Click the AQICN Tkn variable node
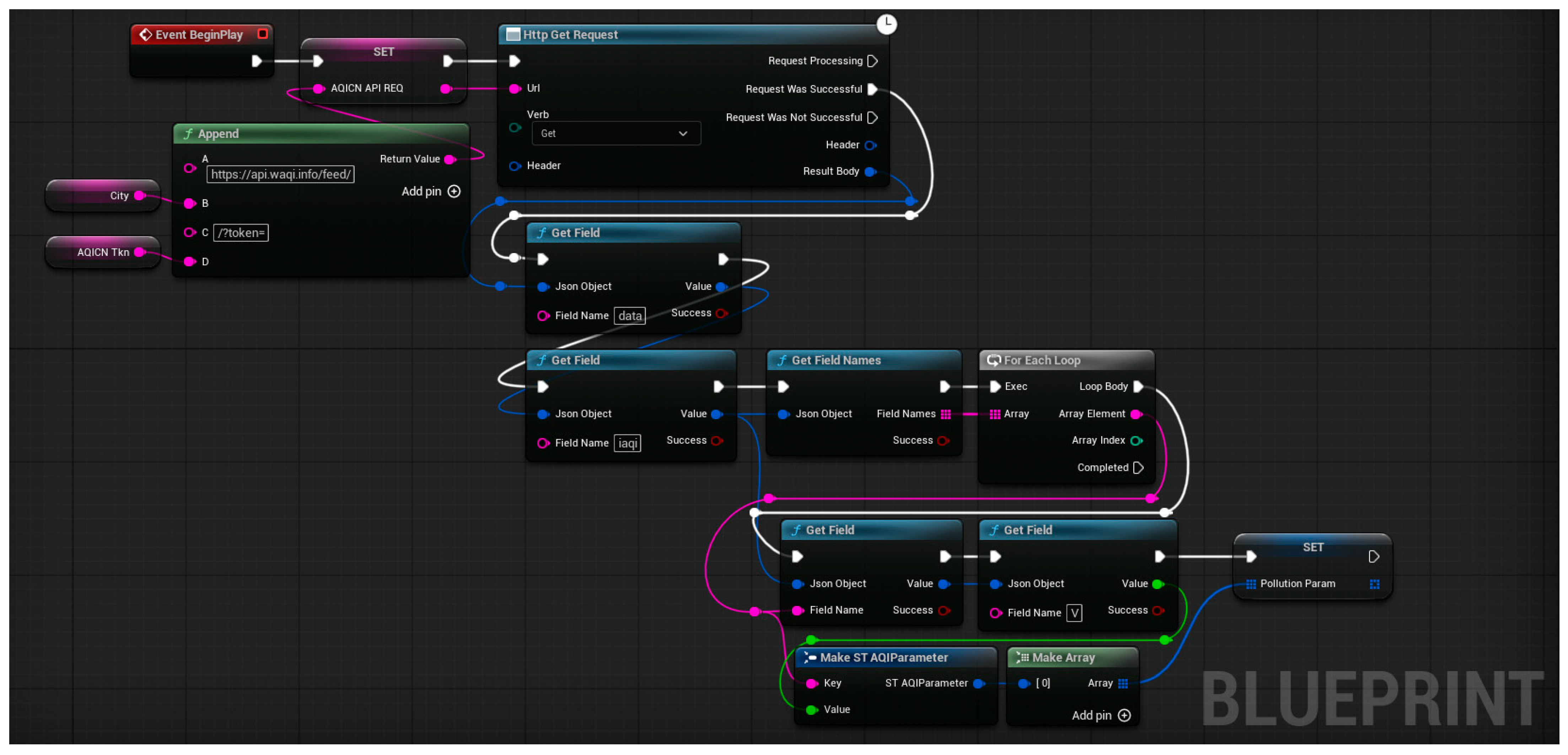Image resolution: width=1568 pixels, height=755 pixels. click(x=103, y=252)
